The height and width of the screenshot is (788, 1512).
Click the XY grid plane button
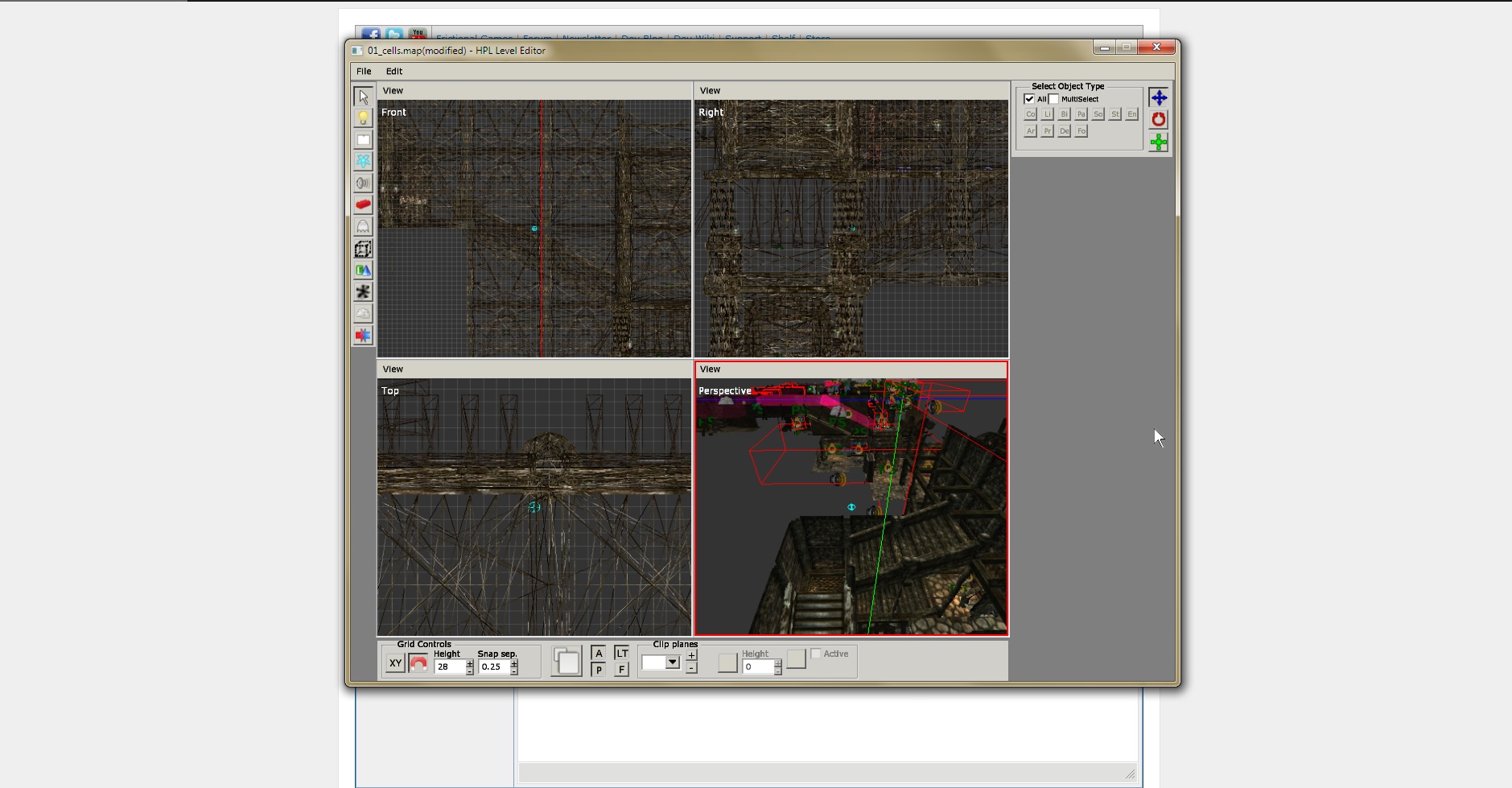[395, 664]
